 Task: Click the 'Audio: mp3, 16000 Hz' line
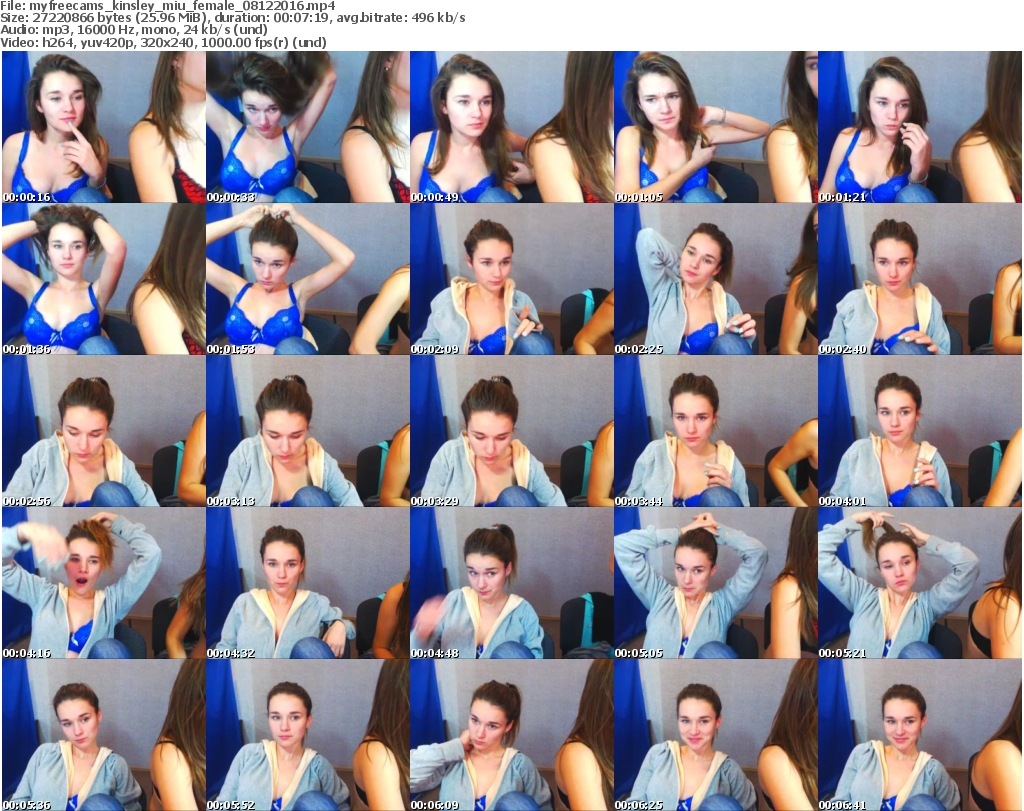pyautogui.click(x=134, y=30)
